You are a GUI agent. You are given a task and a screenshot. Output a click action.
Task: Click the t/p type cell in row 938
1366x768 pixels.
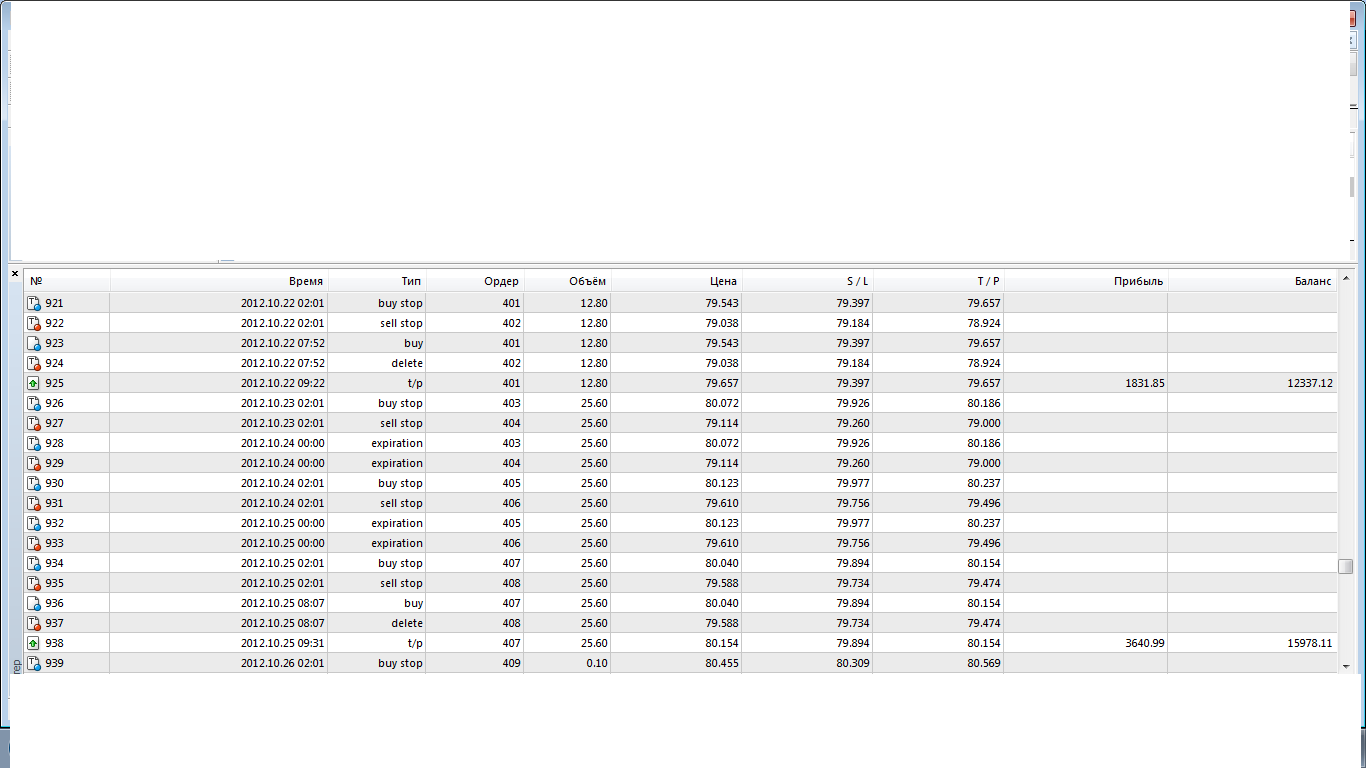point(377,643)
